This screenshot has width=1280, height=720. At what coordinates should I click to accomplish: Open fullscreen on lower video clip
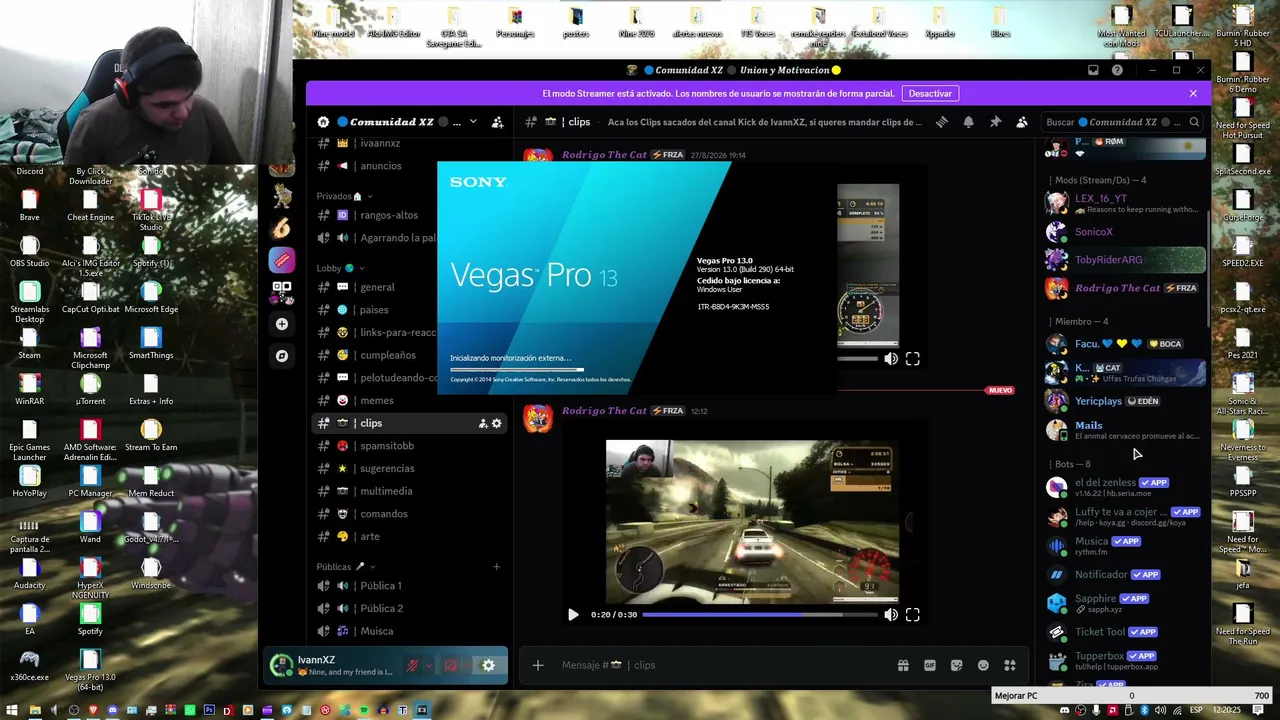pos(913,615)
